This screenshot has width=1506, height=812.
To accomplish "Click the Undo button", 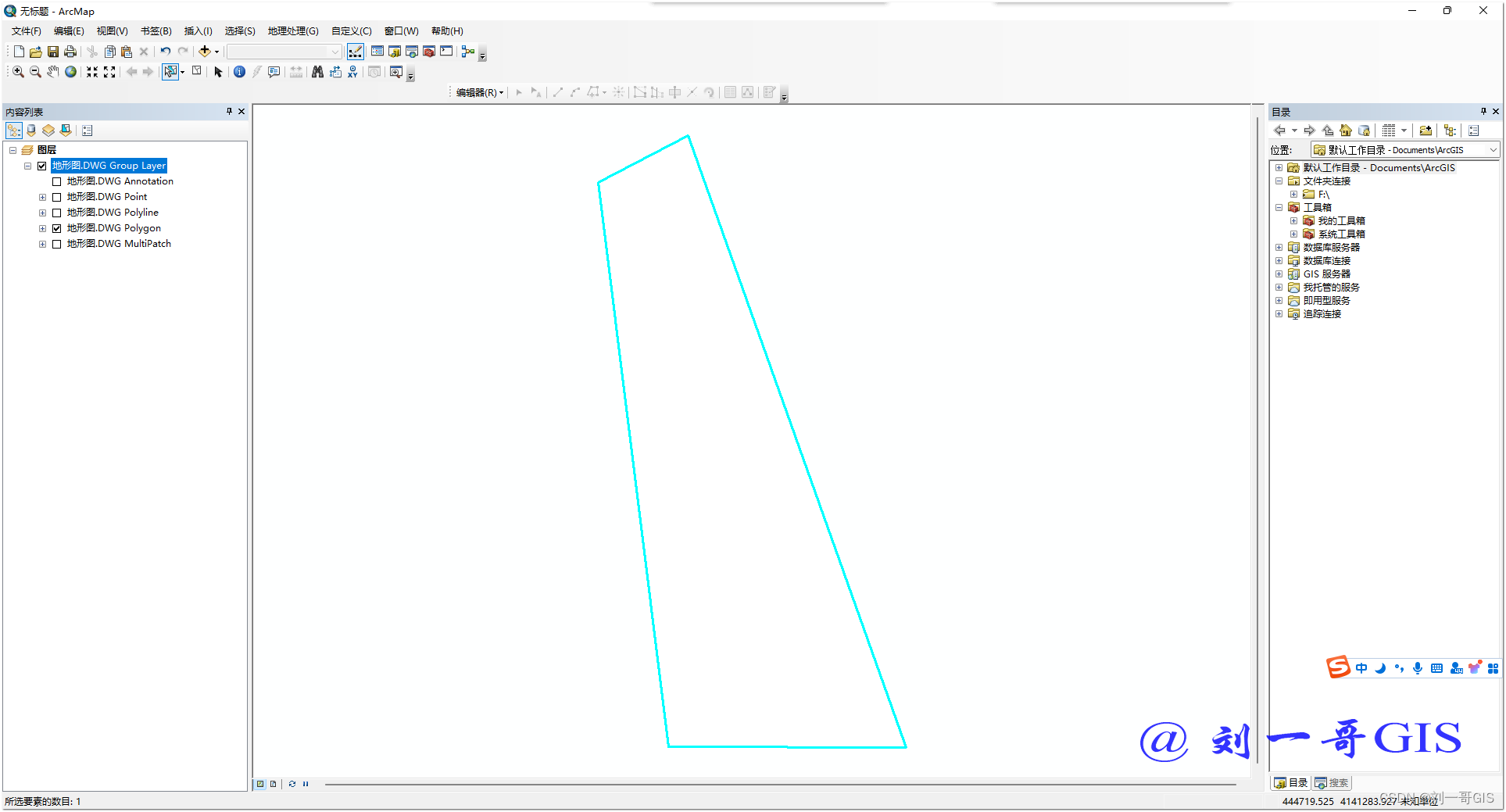I will click(x=165, y=52).
